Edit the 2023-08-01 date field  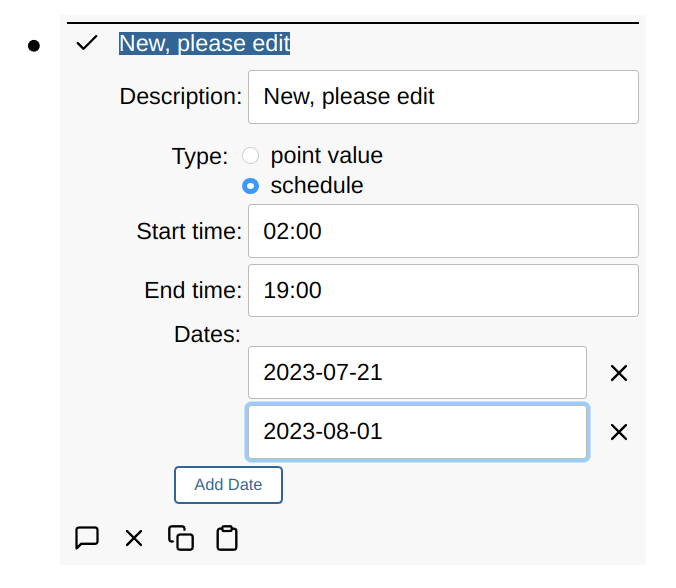[x=416, y=432]
